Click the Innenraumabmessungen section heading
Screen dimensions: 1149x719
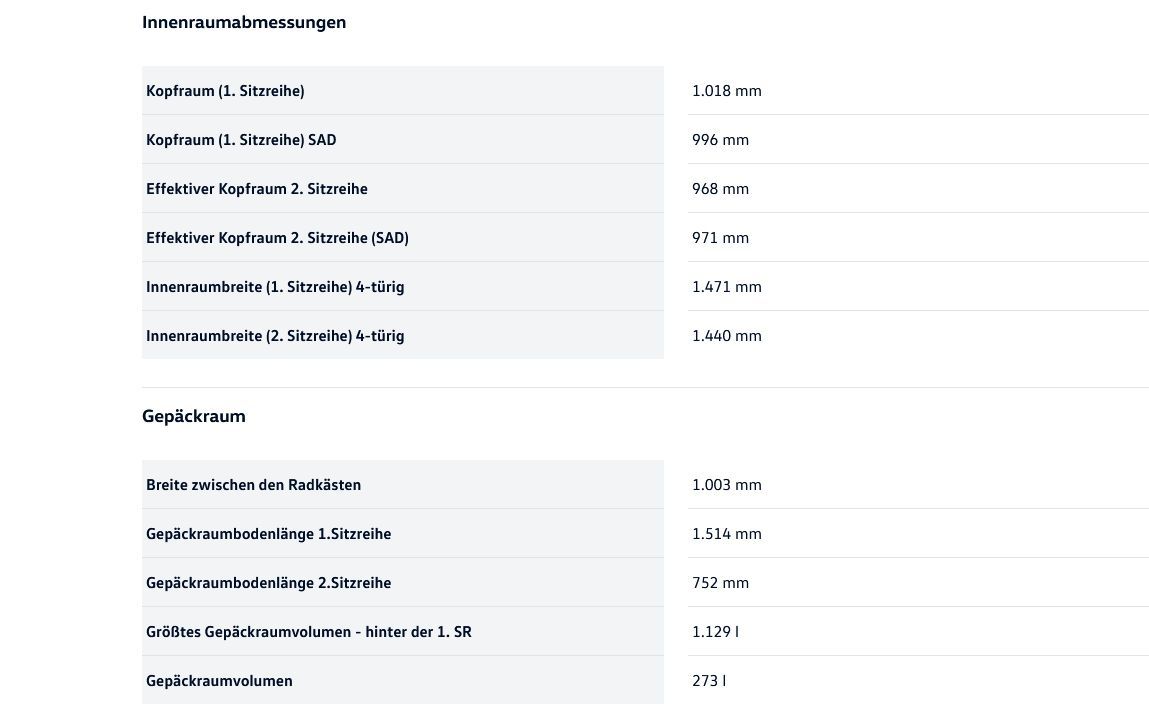pyautogui.click(x=244, y=22)
